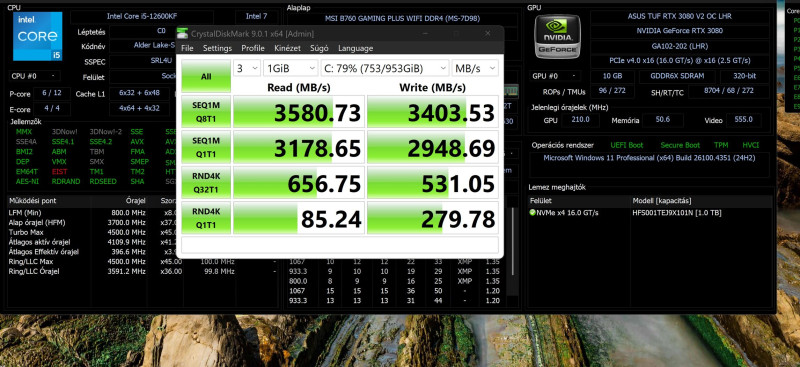Open the test count dropdown showing 3
800x367 pixels.
pos(247,68)
